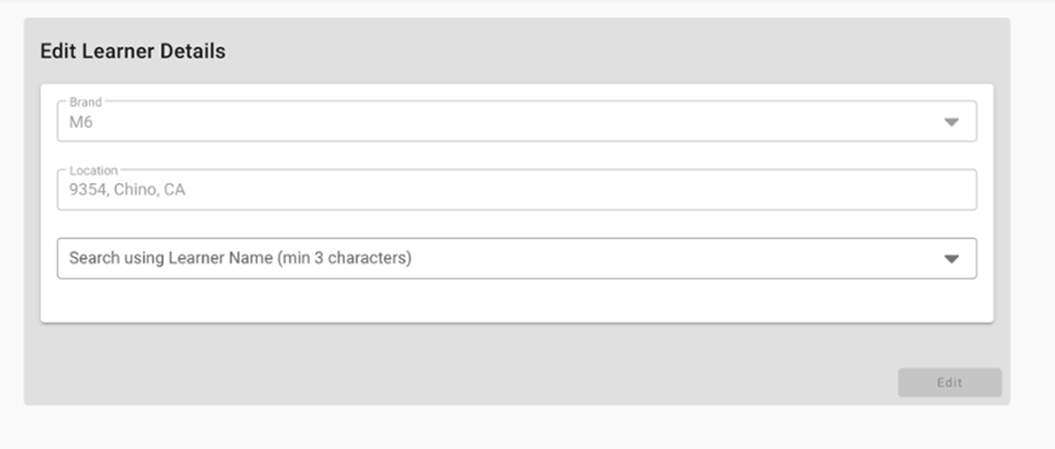Click the 9354, Chino, CA text
The width and height of the screenshot is (1055, 449).
tap(127, 190)
